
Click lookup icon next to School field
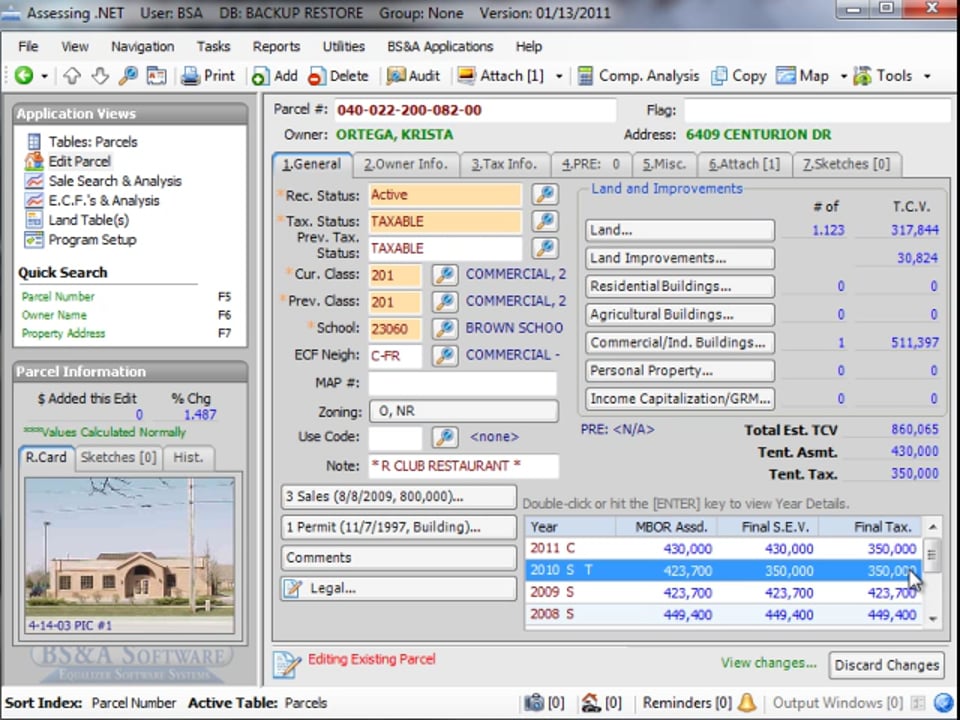pos(445,328)
